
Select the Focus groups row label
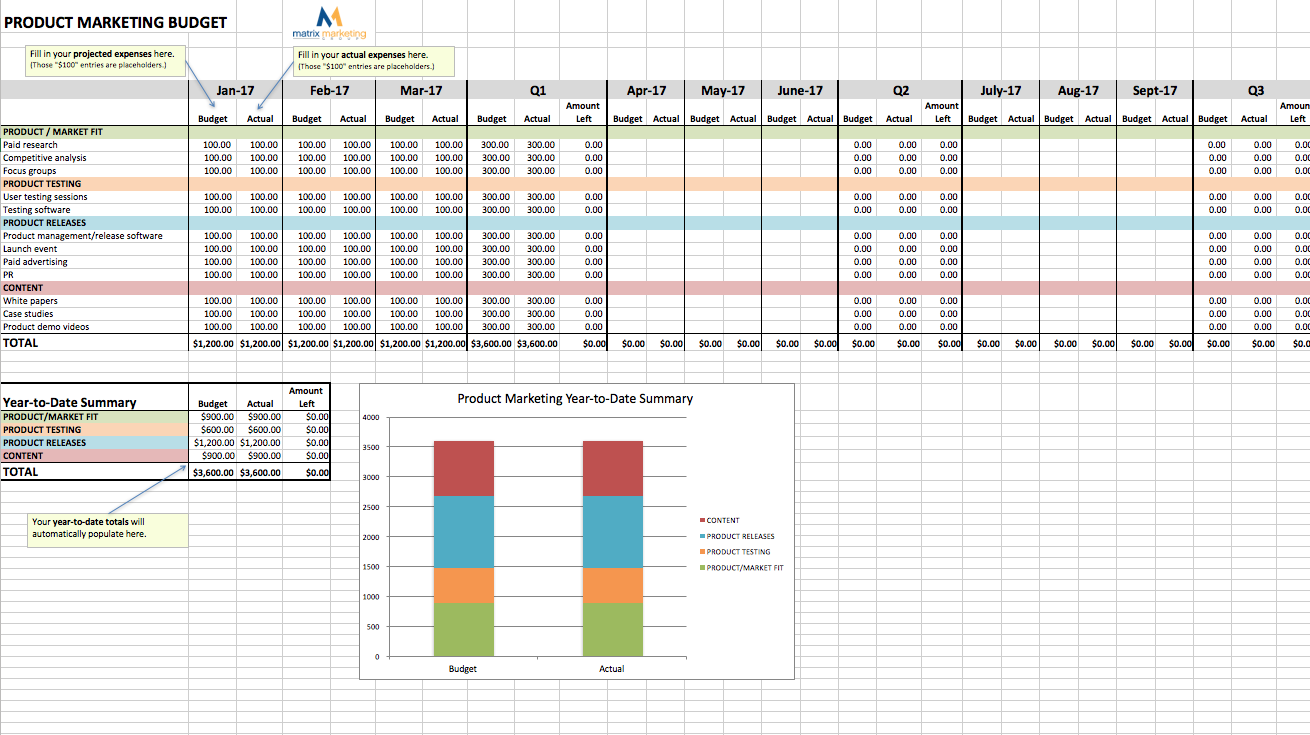(30, 171)
